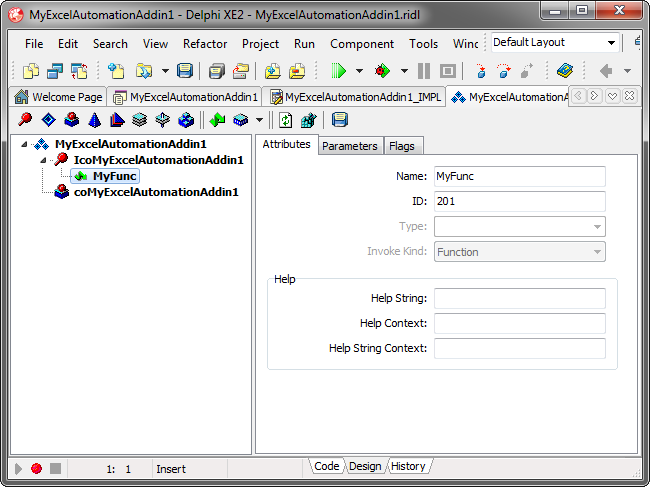Open the Invoke Kind combo box
This screenshot has width=650, height=487.
click(x=519, y=252)
